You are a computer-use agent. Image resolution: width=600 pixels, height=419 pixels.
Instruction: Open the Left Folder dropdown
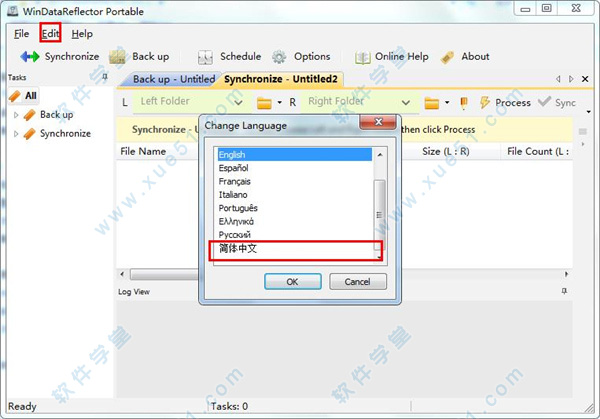click(x=238, y=103)
